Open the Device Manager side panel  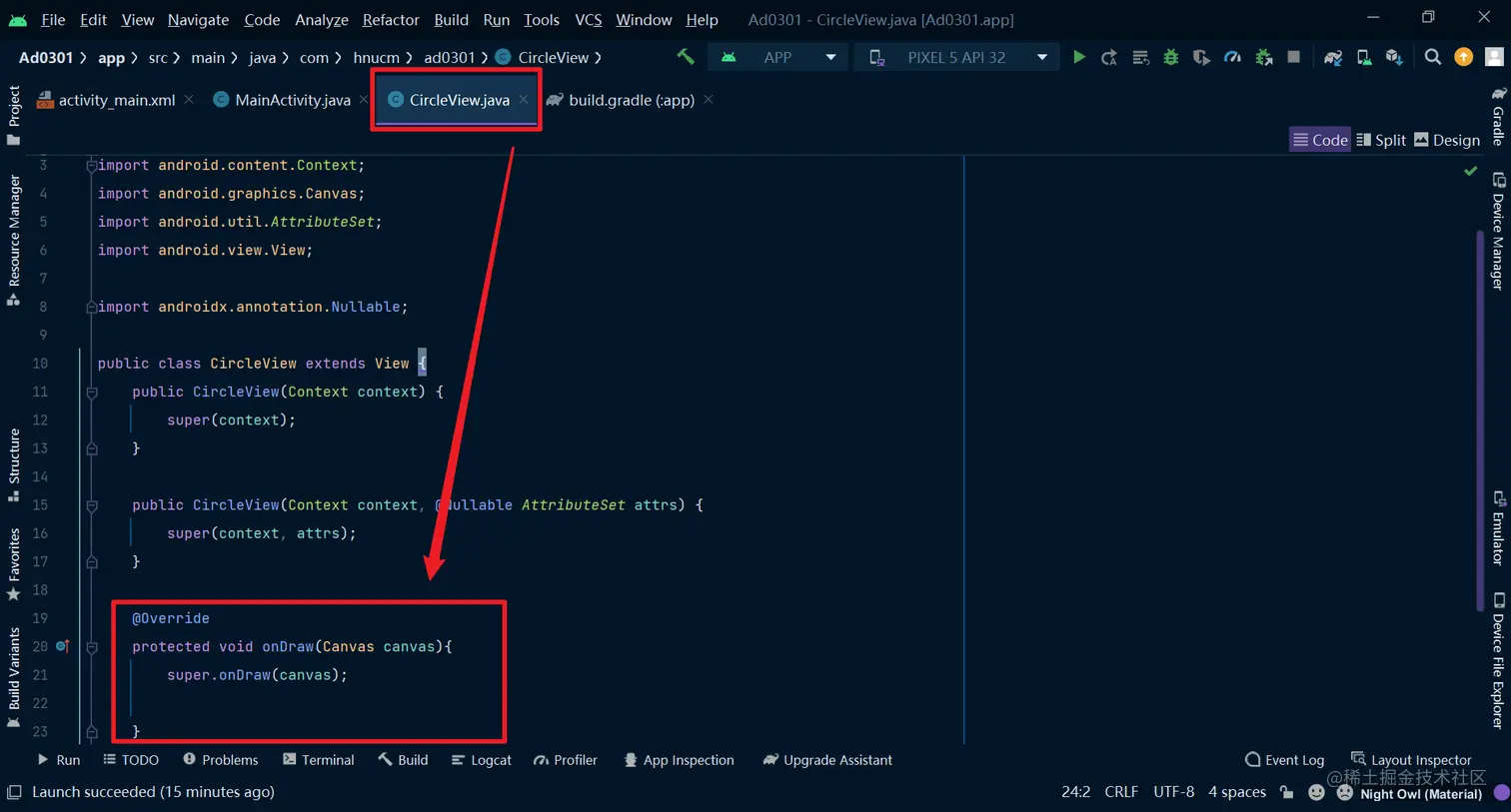click(1498, 232)
